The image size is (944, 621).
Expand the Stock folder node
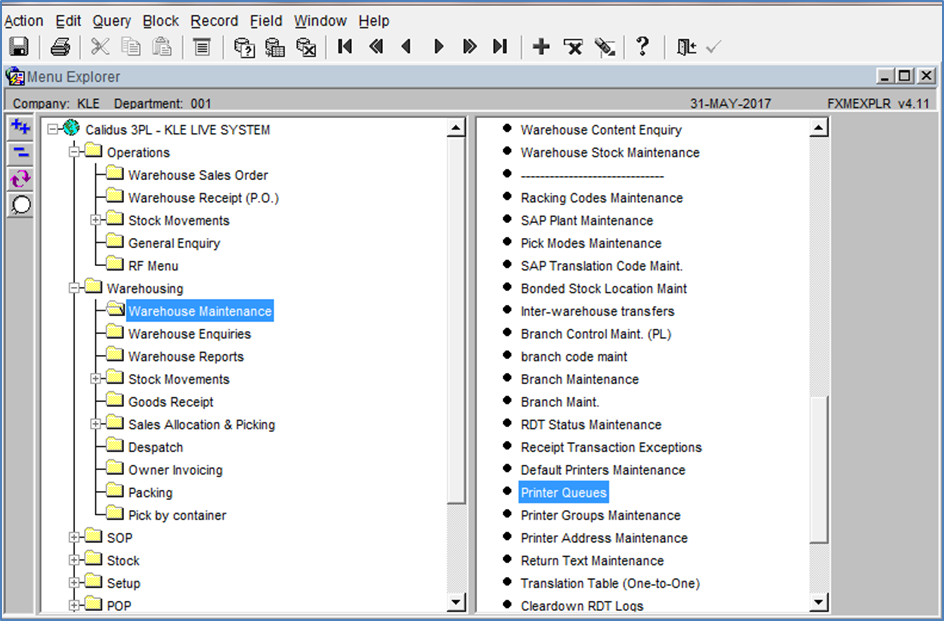tap(74, 560)
